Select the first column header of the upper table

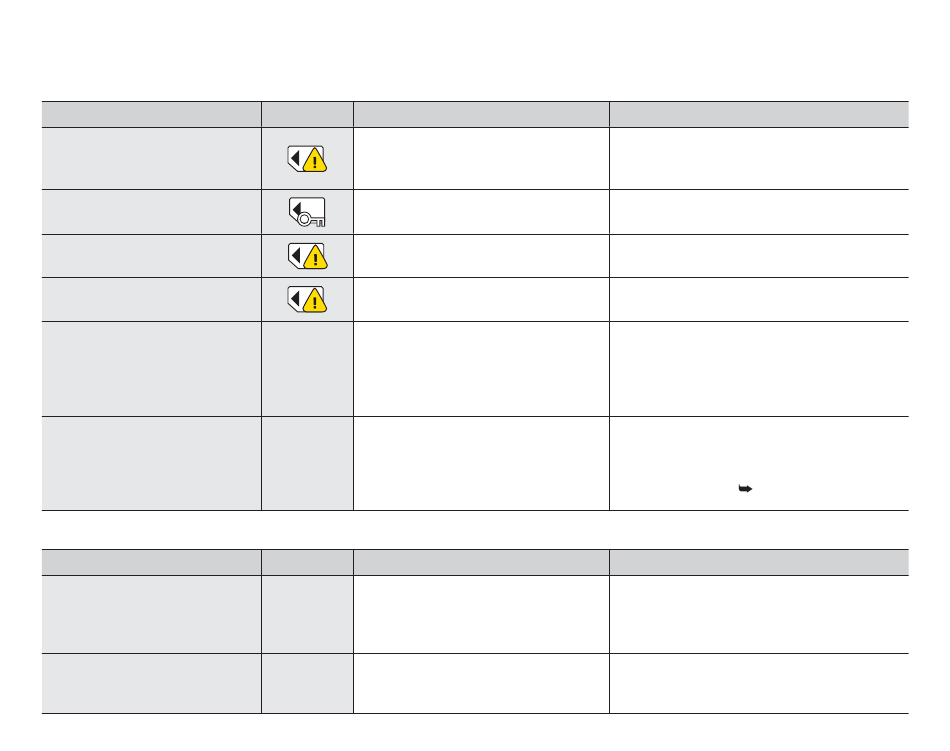[151, 114]
